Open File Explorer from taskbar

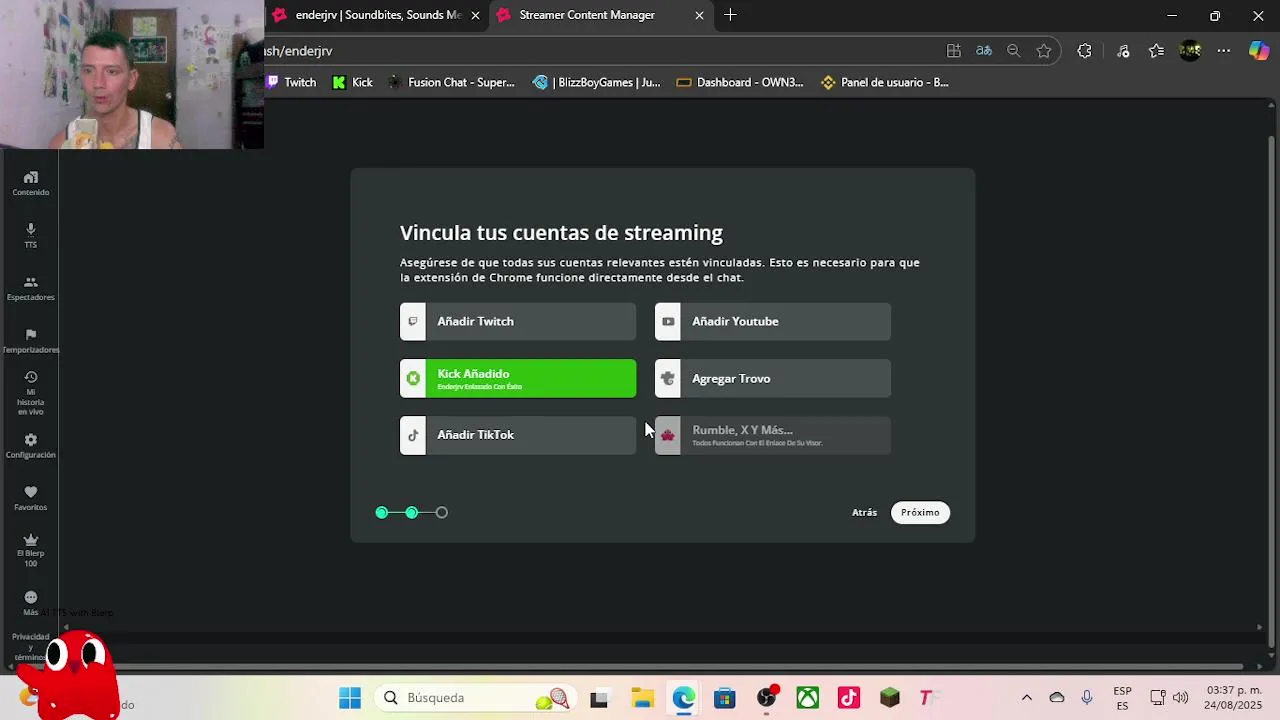tap(642, 698)
